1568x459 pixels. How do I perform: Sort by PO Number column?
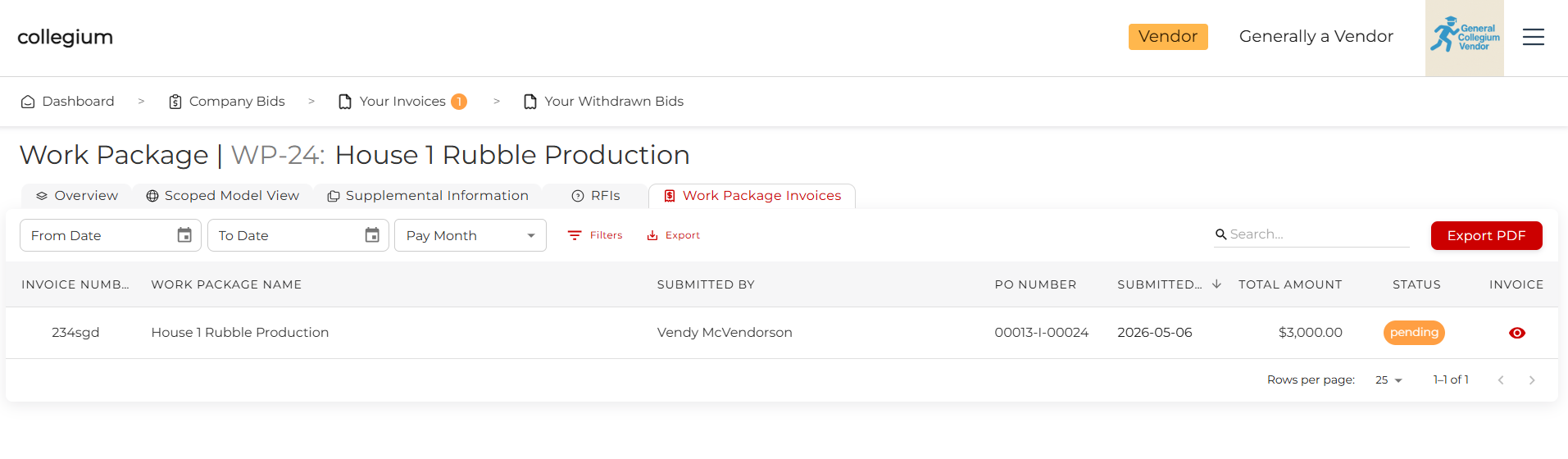[1035, 284]
